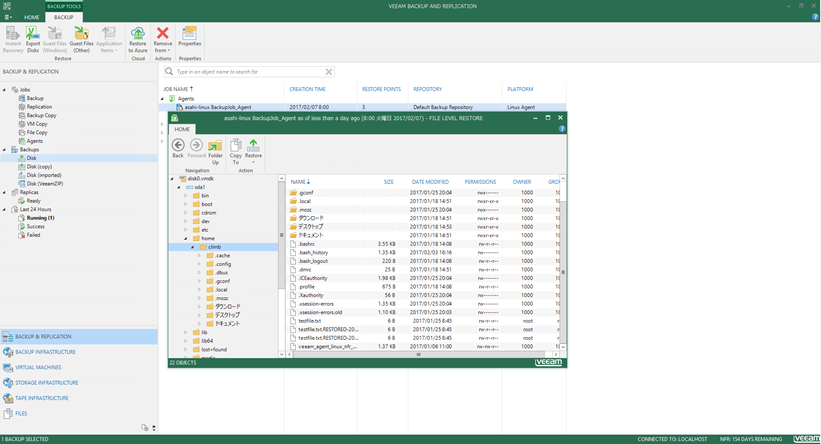Screen dimensions: 821x444
Task: Collapse the Backups tree node
Action: click(5, 149)
